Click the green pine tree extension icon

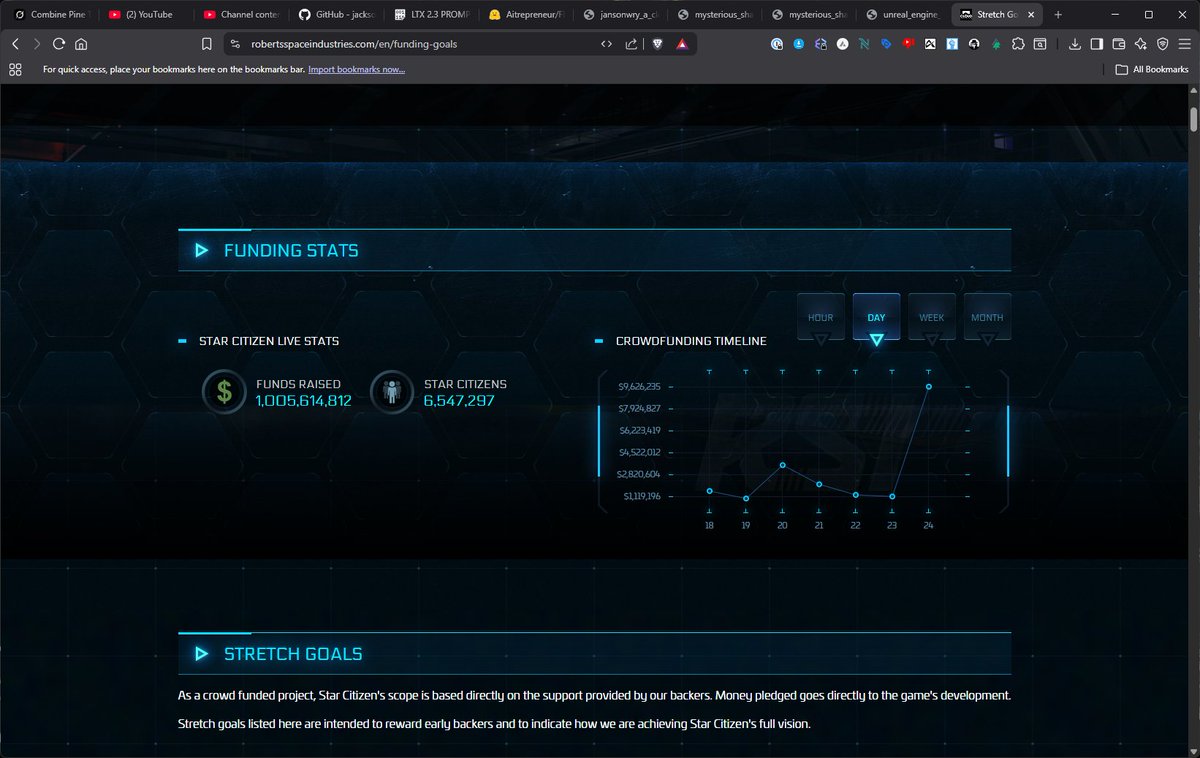pyautogui.click(x=996, y=44)
